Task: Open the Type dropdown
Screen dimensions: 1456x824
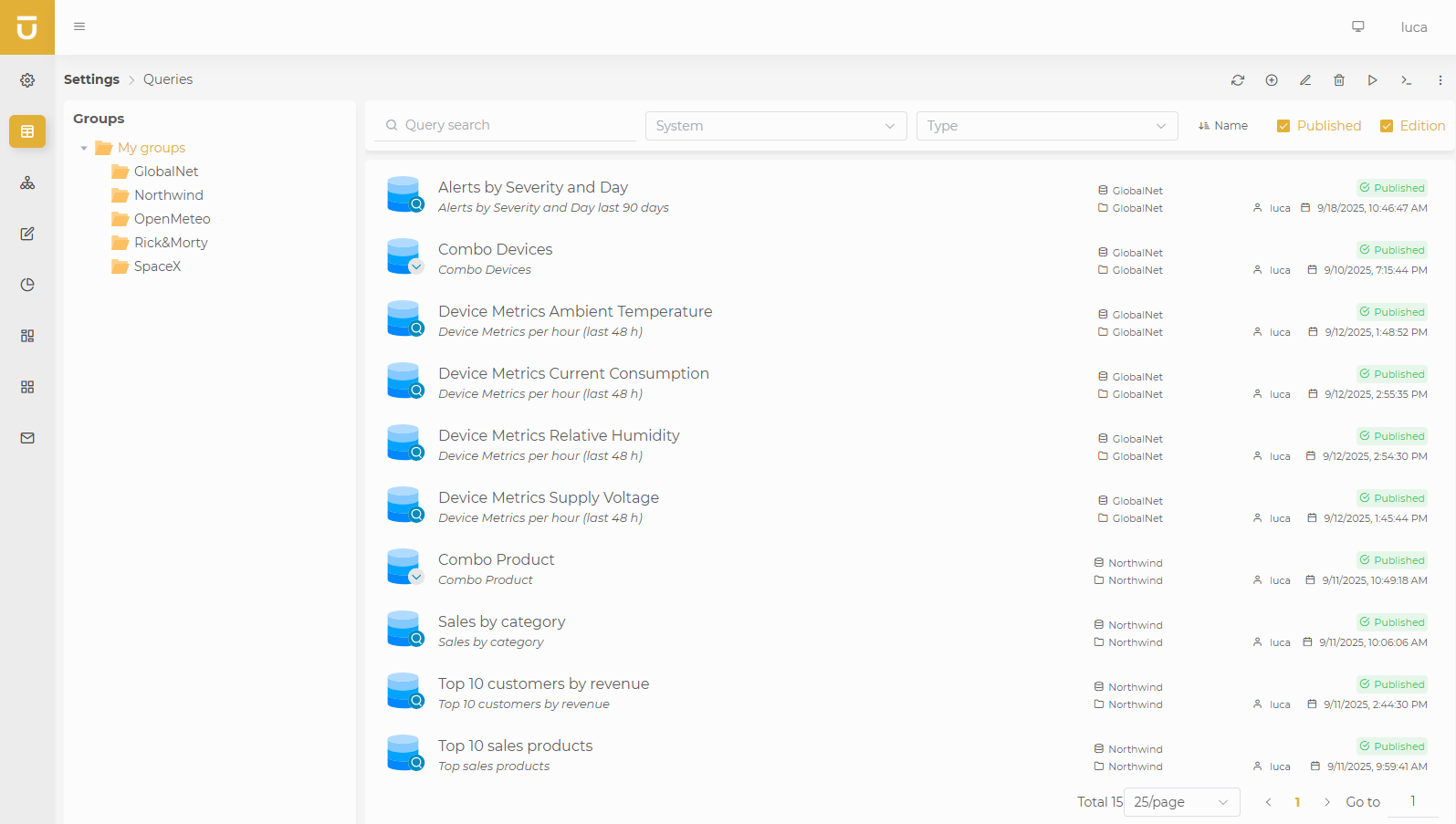Action: (x=1046, y=126)
